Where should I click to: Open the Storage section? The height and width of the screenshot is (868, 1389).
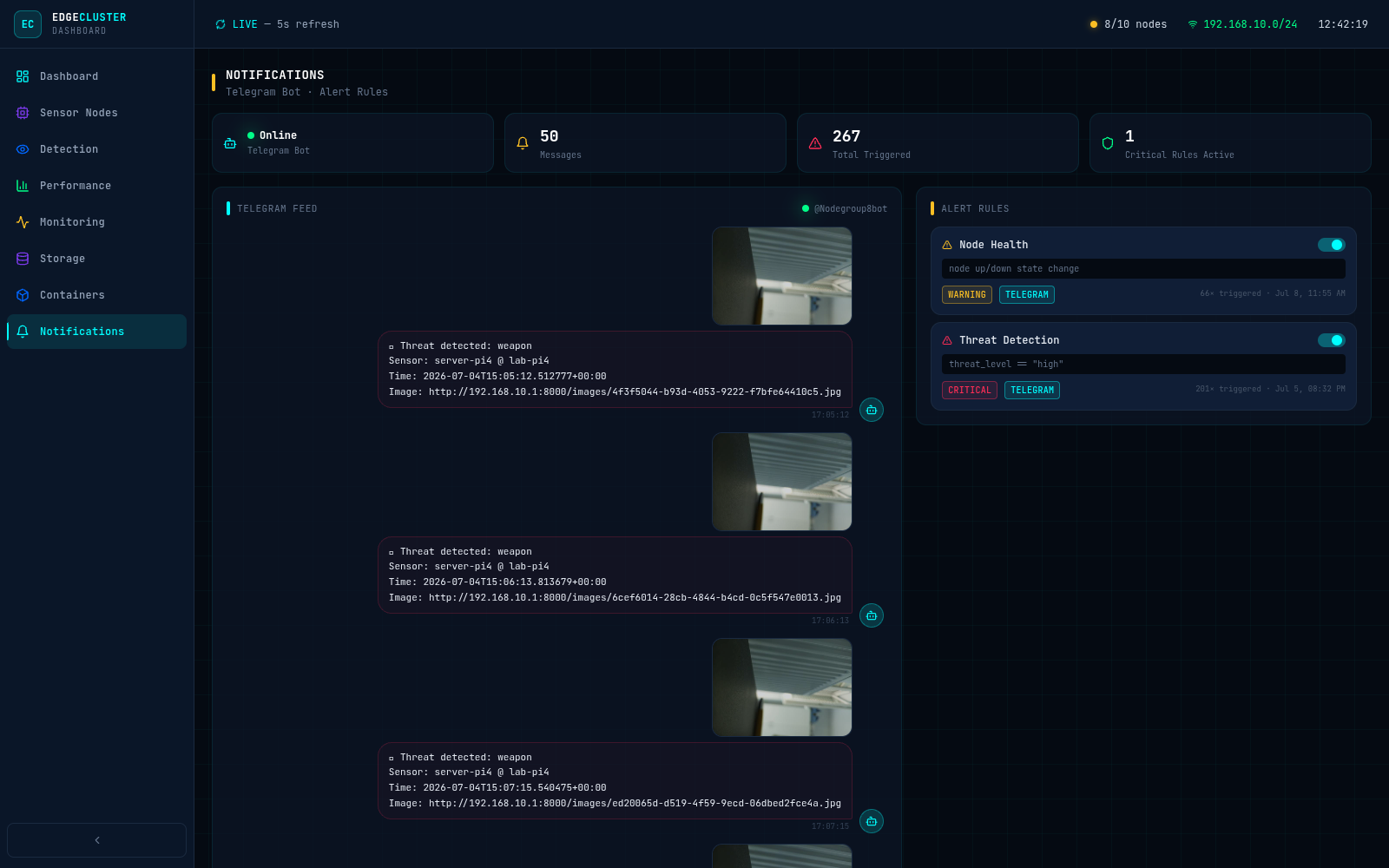tap(96, 259)
